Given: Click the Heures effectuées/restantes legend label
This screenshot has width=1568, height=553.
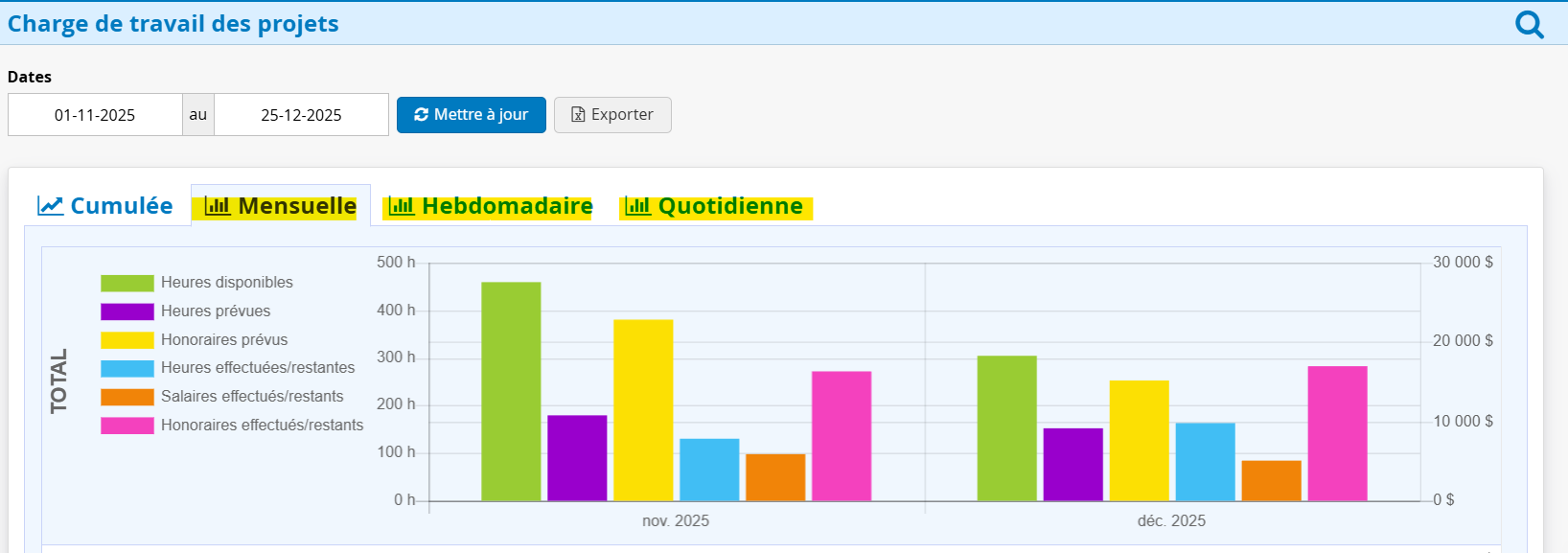Looking at the screenshot, I should (x=258, y=368).
